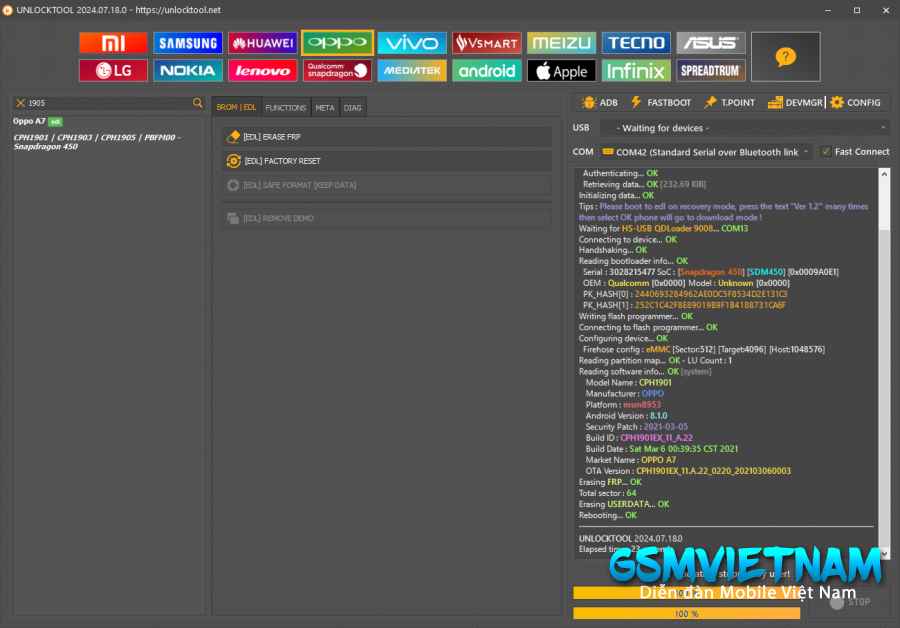The width and height of the screenshot is (900, 628).
Task: Open the DEVMGR device manager
Action: coord(795,103)
